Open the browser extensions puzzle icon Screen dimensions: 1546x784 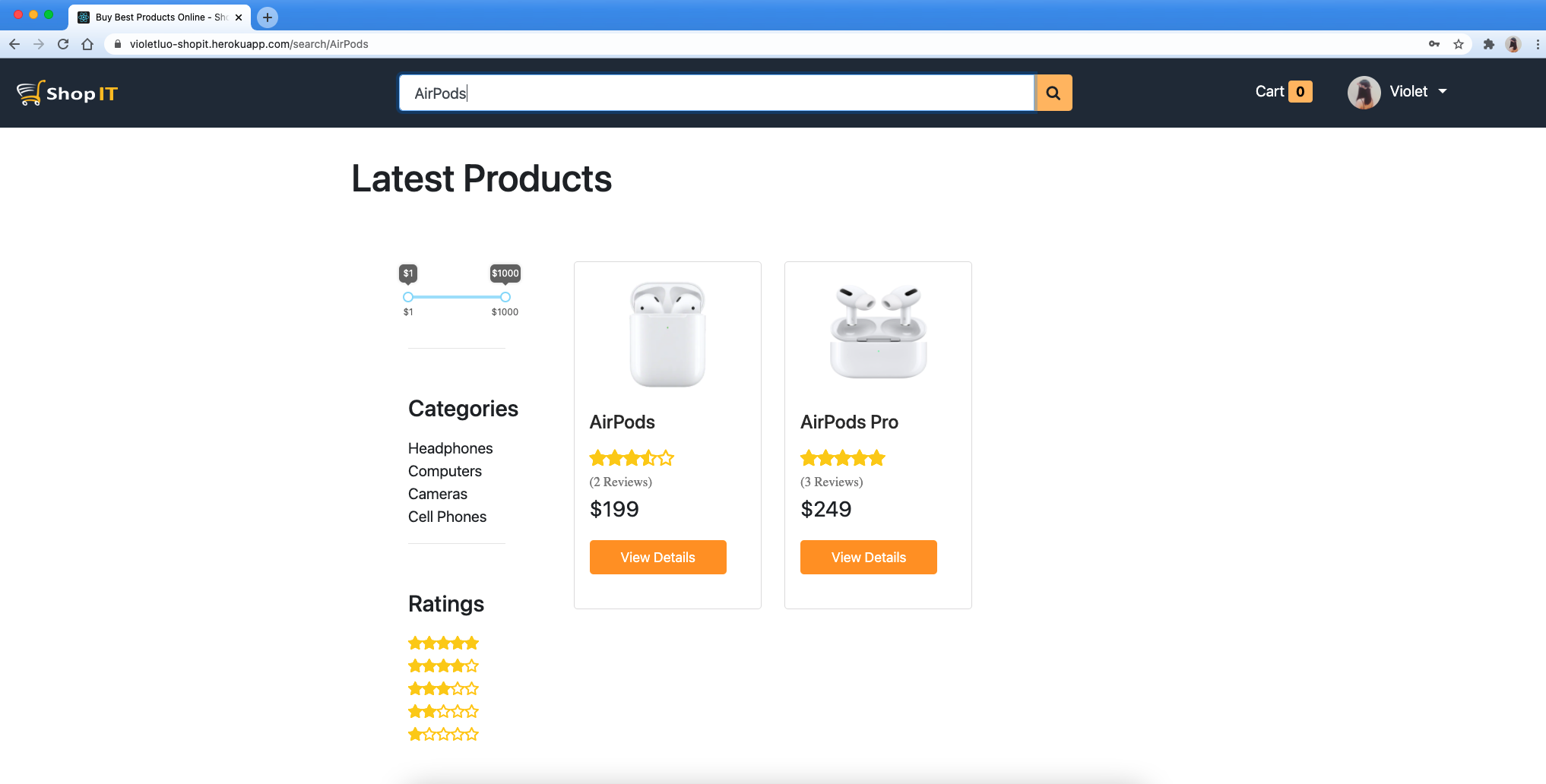(x=1488, y=44)
